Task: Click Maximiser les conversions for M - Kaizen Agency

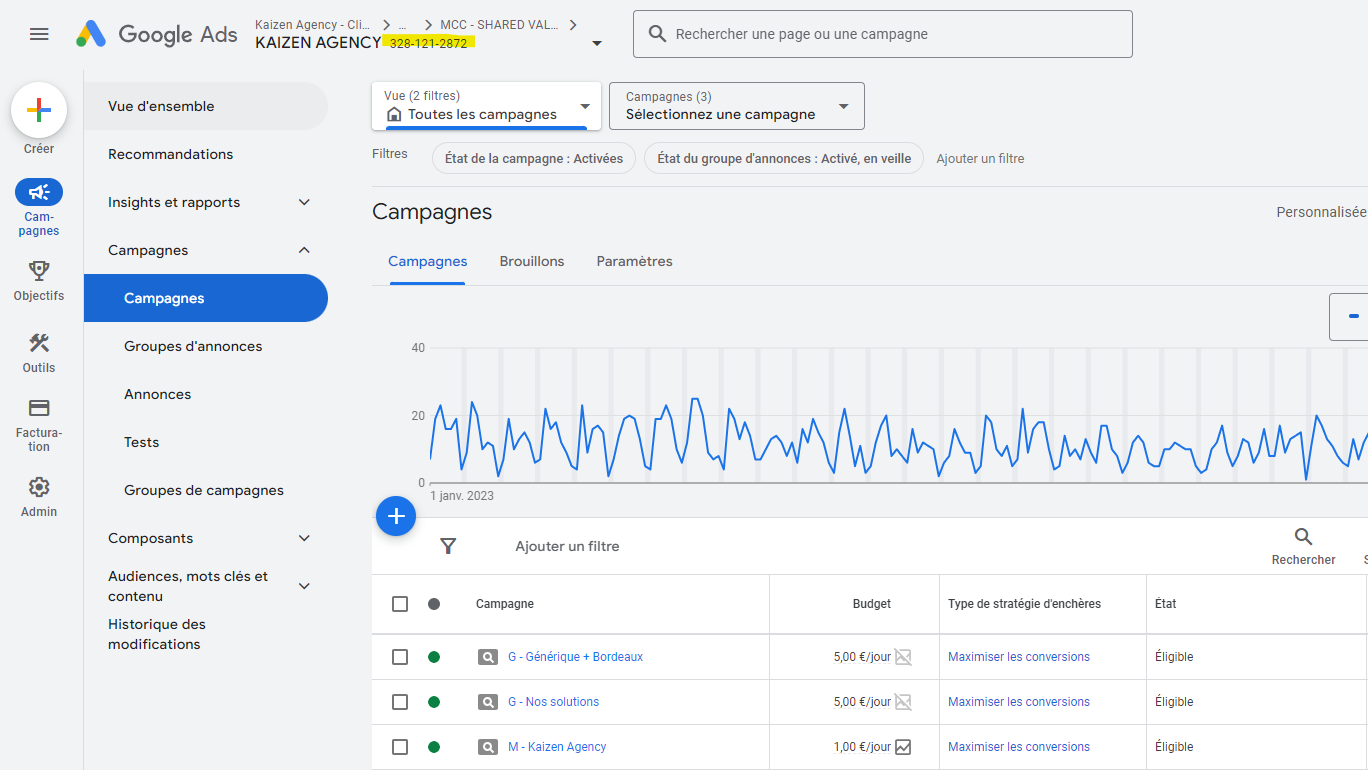Action: [x=1019, y=747]
